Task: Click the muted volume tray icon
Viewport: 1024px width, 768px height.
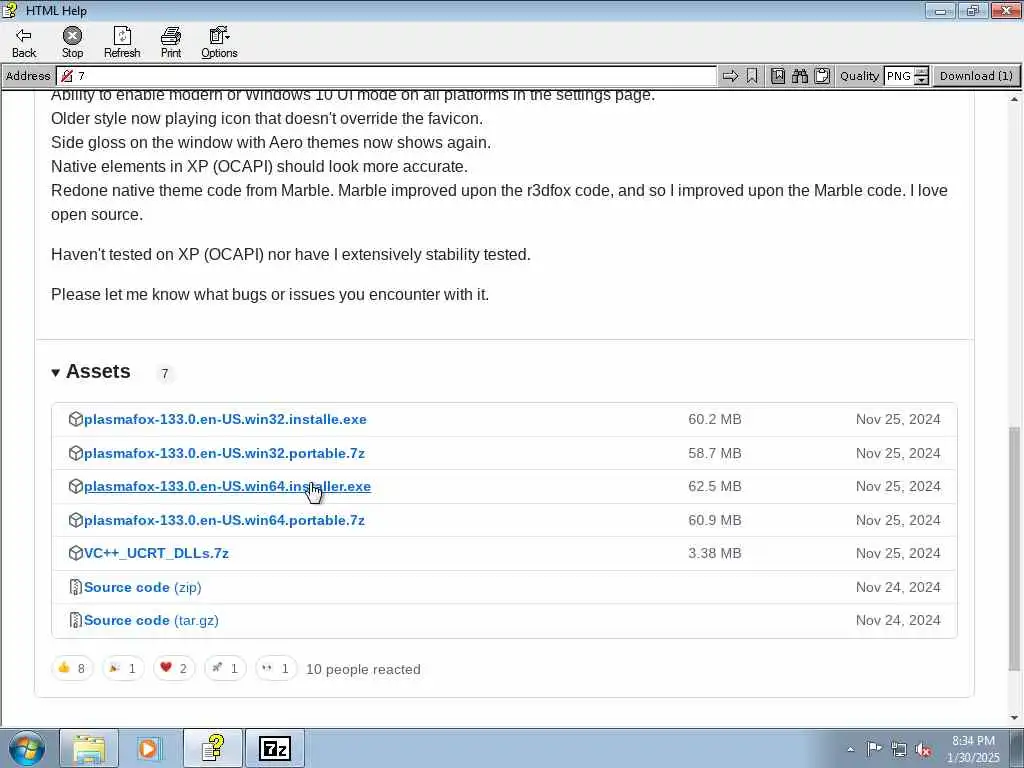Action: click(x=923, y=749)
